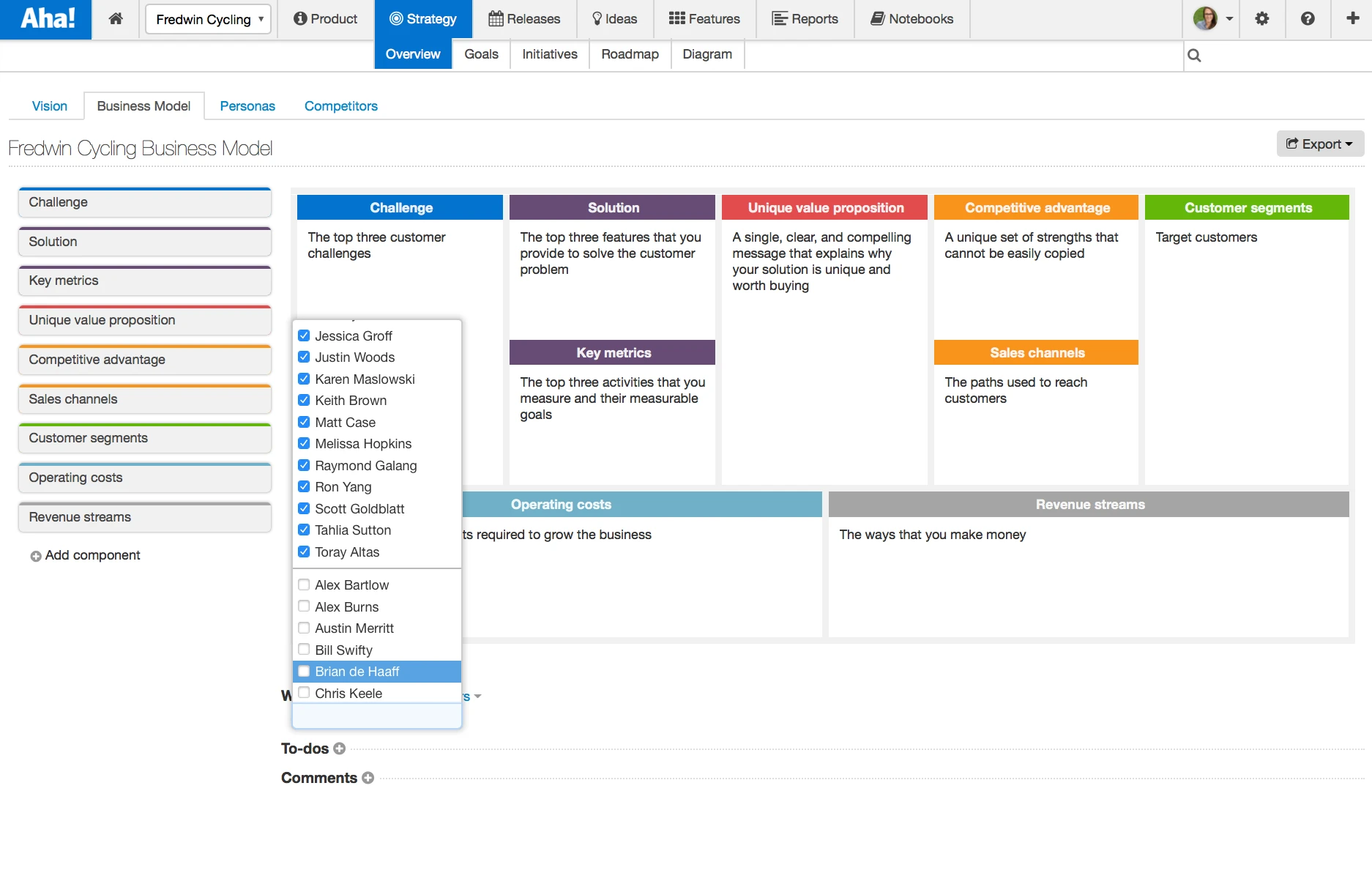This screenshot has width=1372, height=876.
Task: Click the plus add icon in top bar
Action: click(1353, 19)
